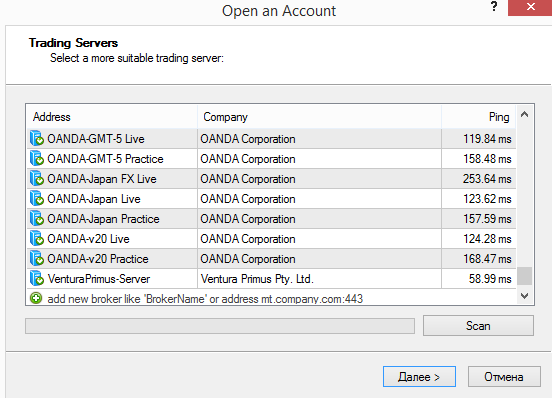Sort by the Ping column header
552x398 pixels.
point(478,117)
